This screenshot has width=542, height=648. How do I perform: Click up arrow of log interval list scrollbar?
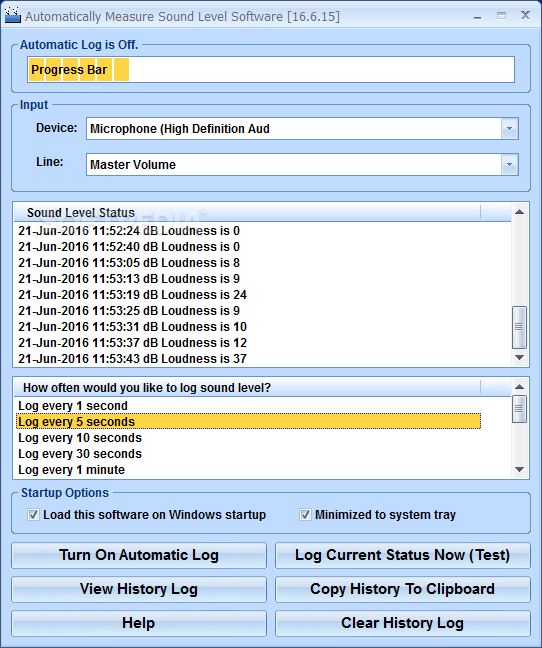pyautogui.click(x=519, y=387)
